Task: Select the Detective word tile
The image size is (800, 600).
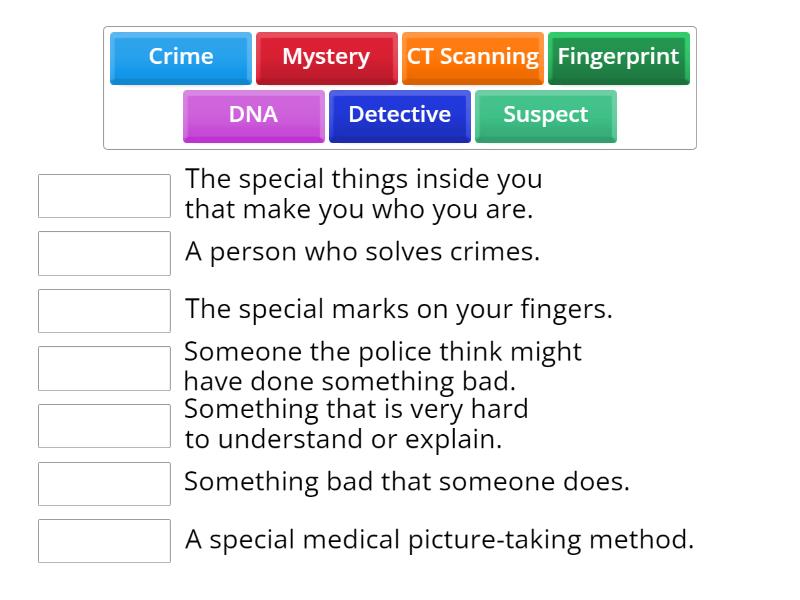Action: pyautogui.click(x=399, y=115)
